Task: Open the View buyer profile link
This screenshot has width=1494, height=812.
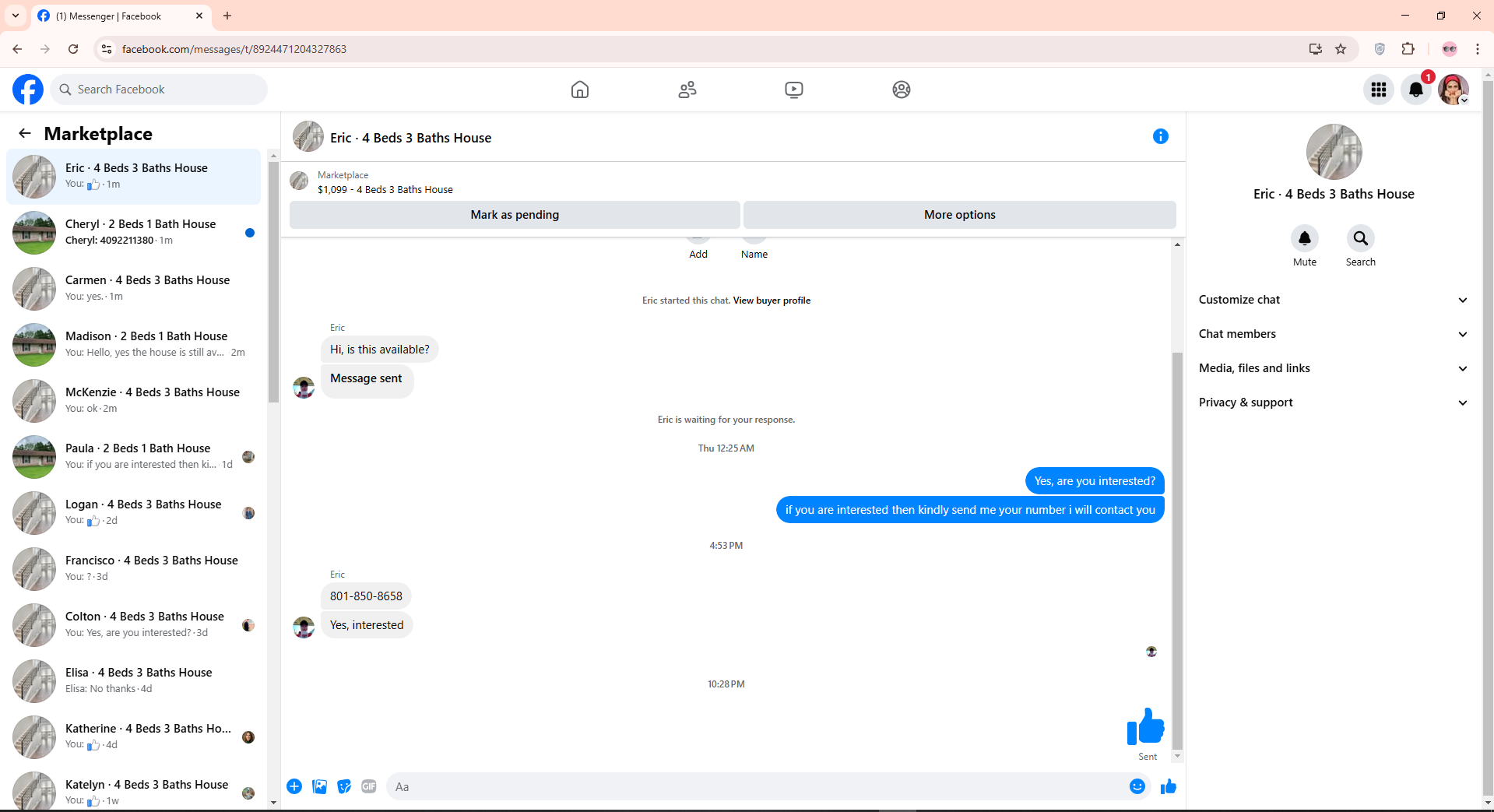Action: click(772, 301)
